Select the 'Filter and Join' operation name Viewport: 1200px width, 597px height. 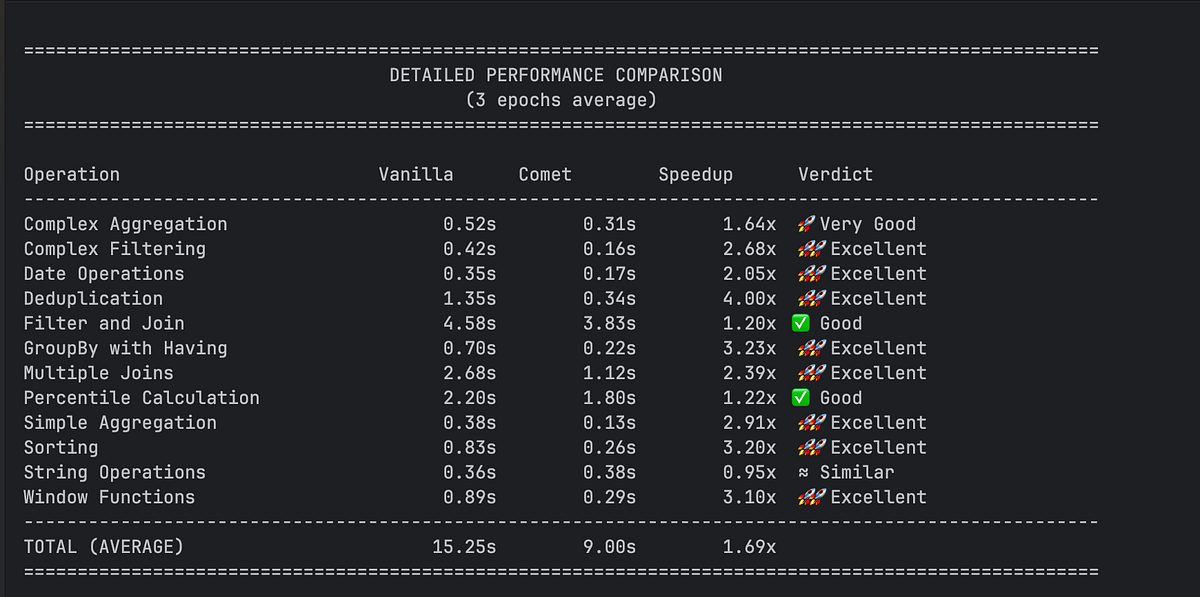pos(104,323)
